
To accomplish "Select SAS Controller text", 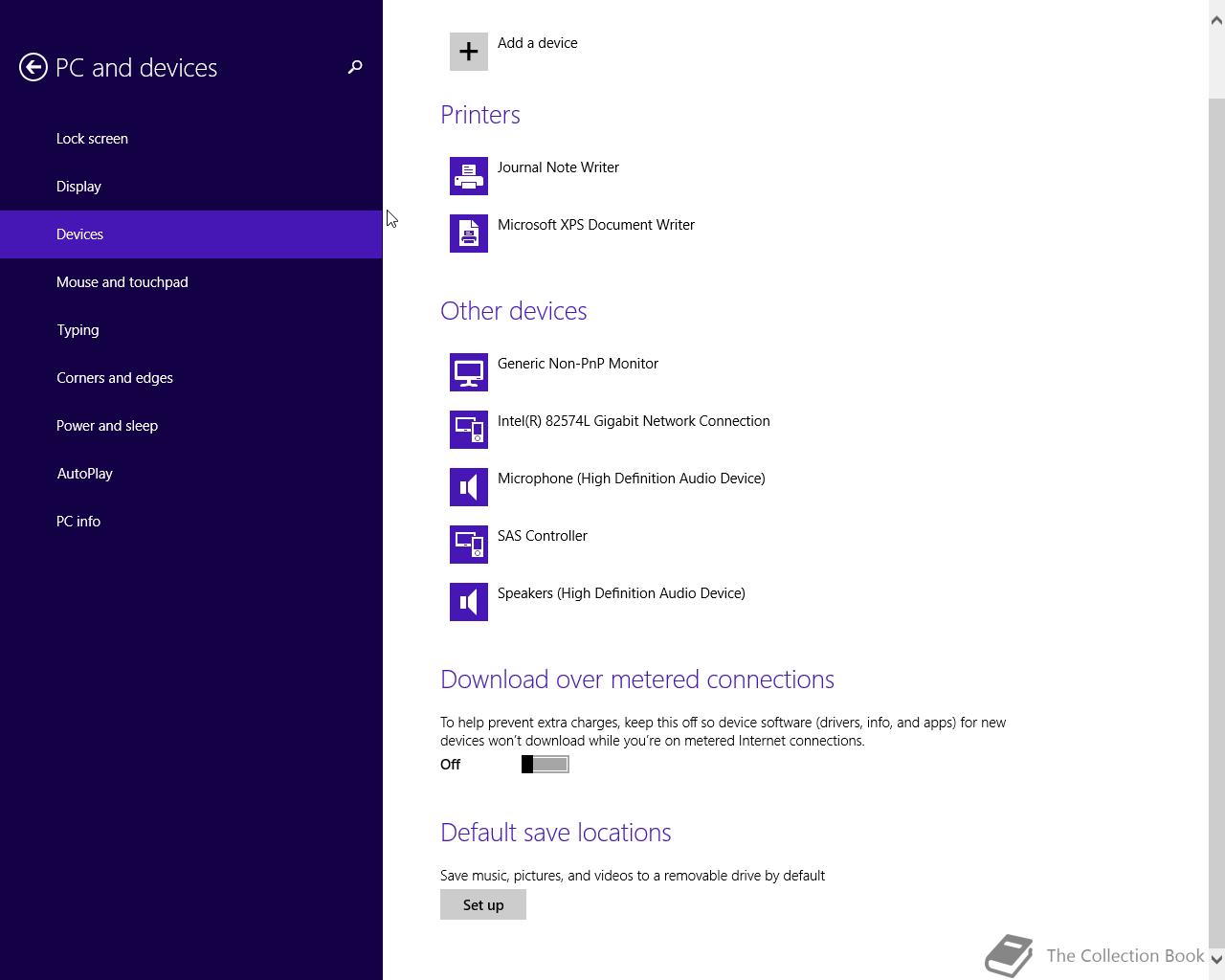I will (543, 536).
